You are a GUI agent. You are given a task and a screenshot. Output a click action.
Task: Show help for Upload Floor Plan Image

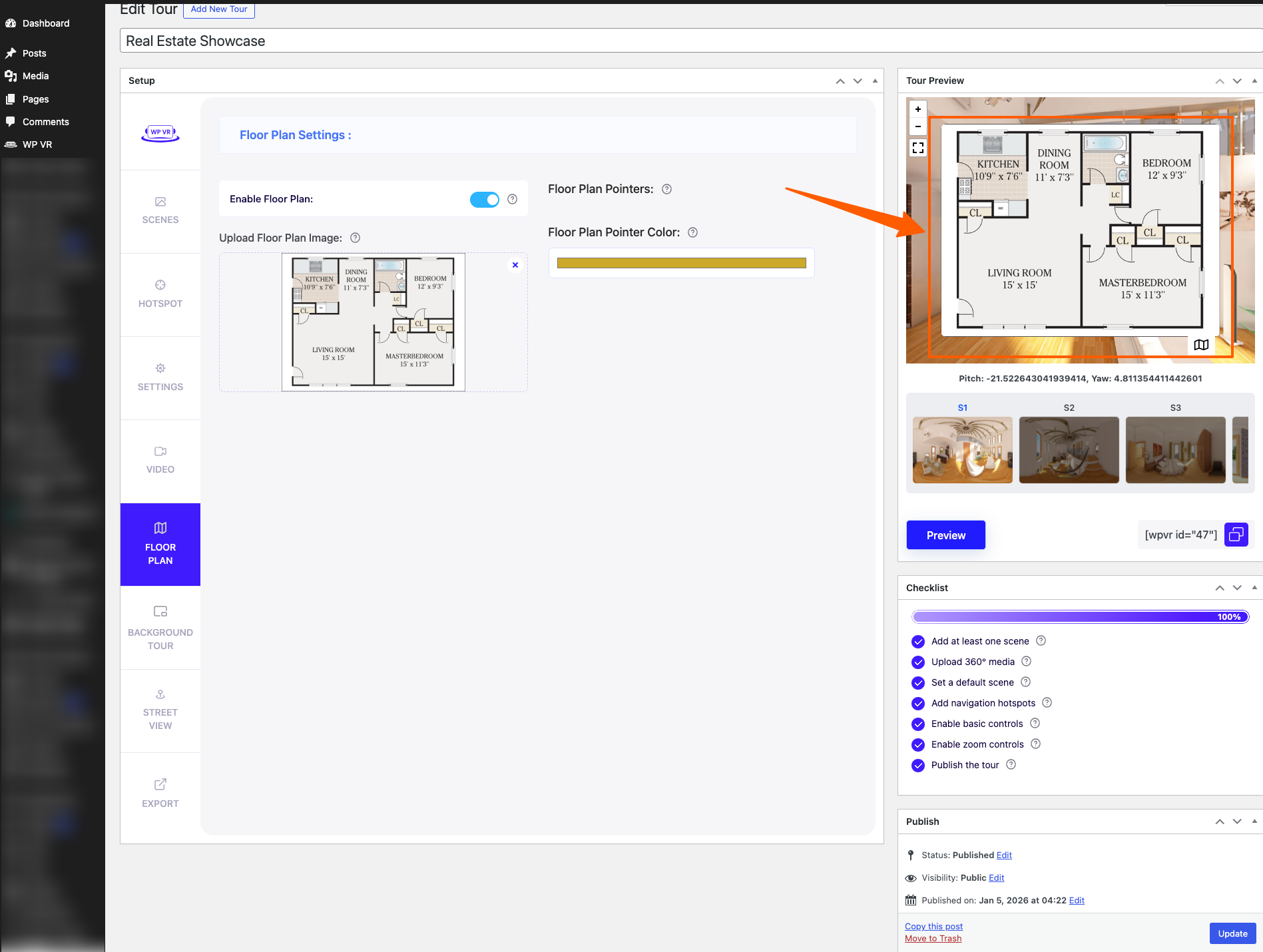[356, 238]
